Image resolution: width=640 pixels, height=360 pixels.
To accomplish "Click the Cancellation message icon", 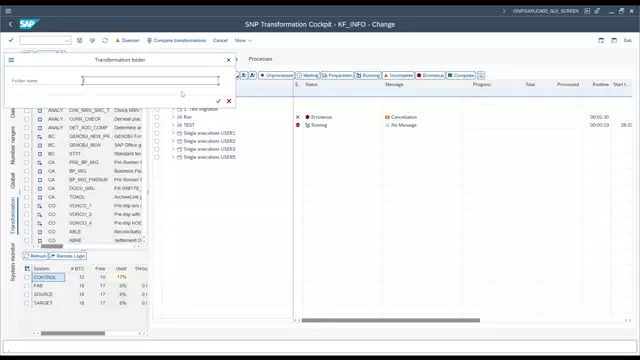I will (x=387, y=117).
